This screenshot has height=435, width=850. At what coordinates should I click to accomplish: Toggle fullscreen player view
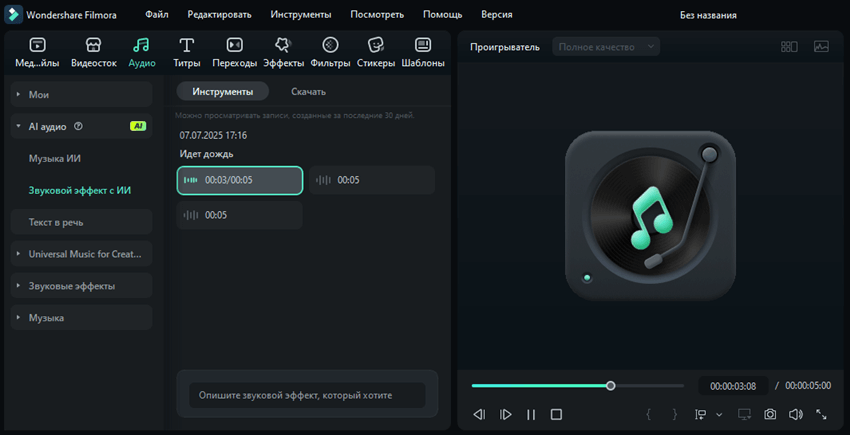point(821,415)
